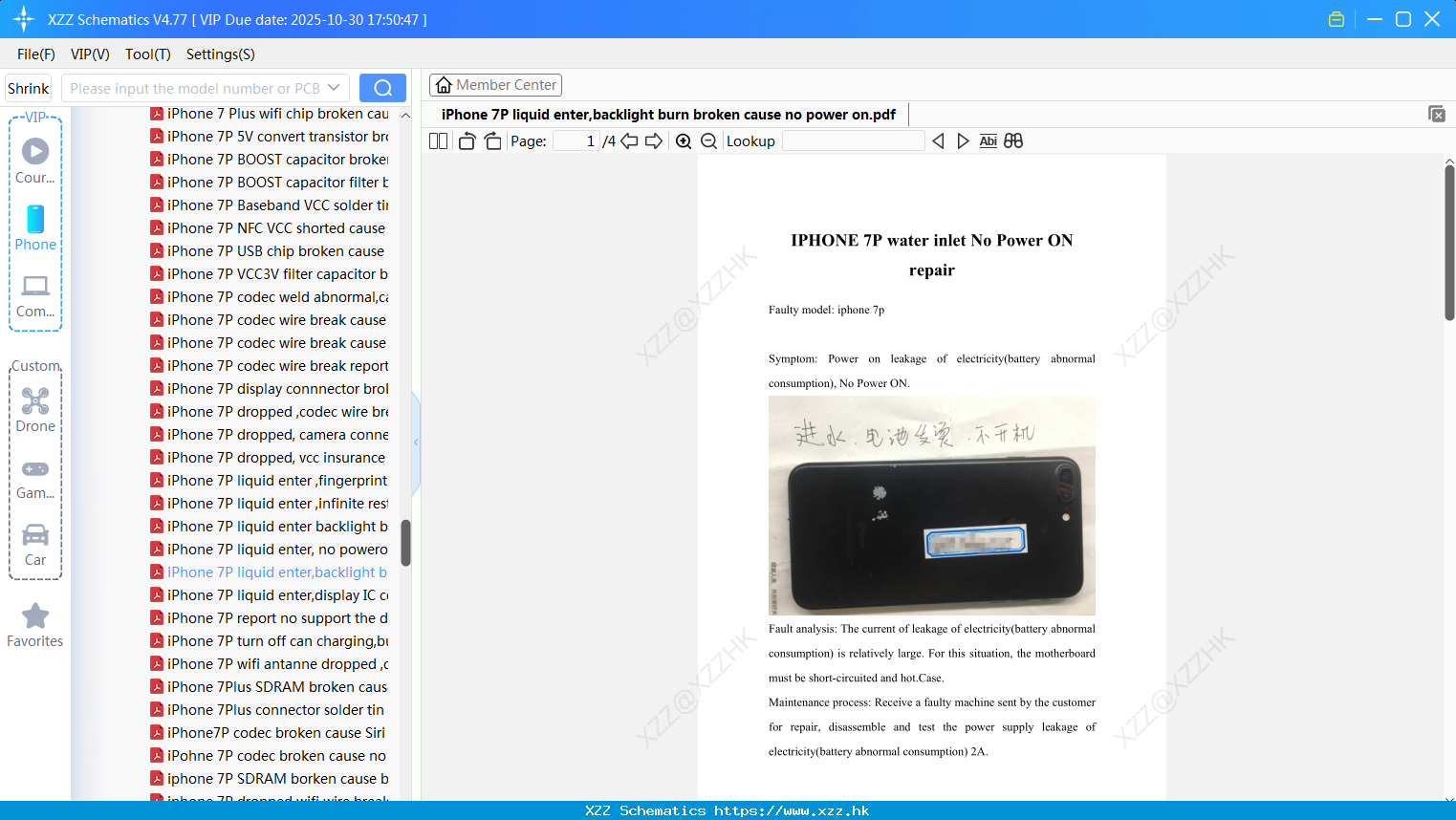
Task: Toggle two-page view icon in PDF toolbar
Action: pos(438,141)
